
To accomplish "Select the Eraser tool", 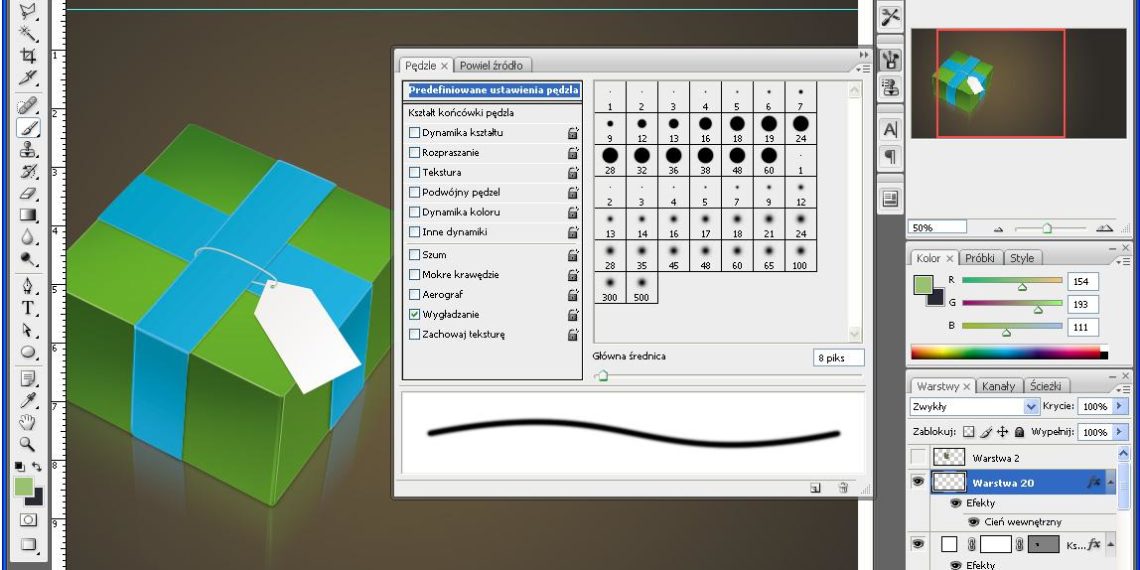I will point(28,193).
